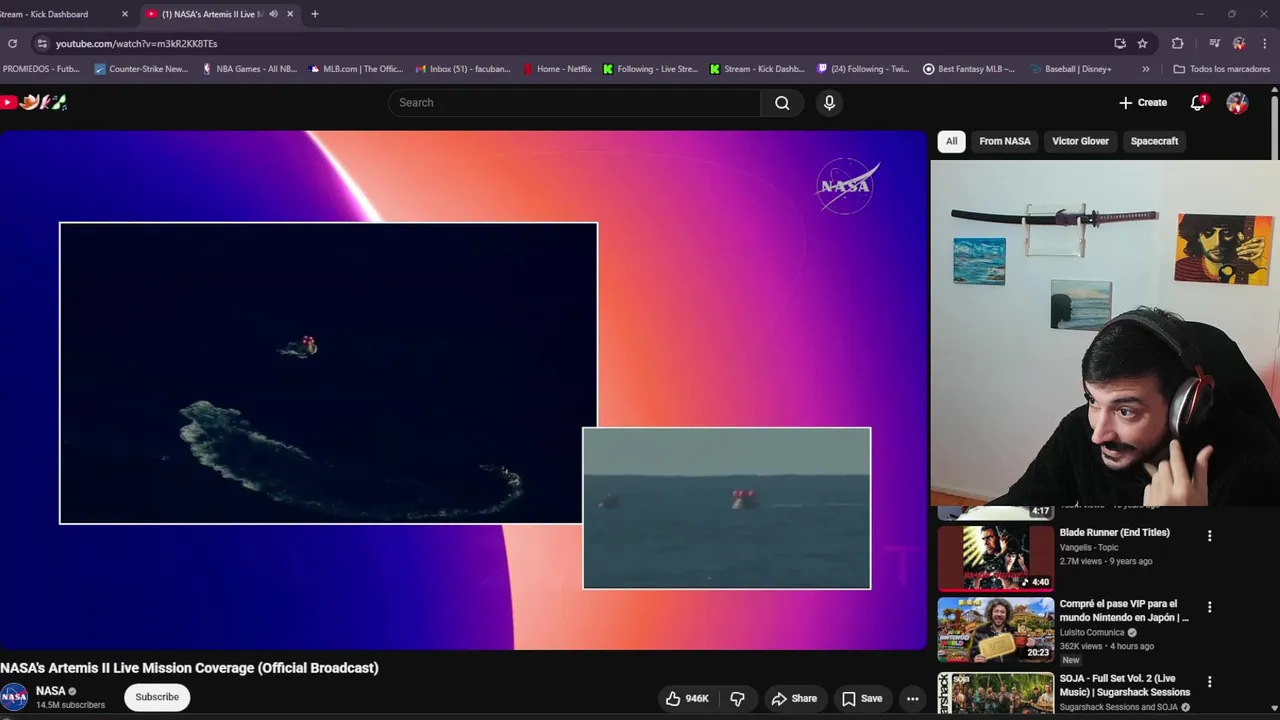Open the Home - Netflix bookmark
Viewport: 1280px width, 720px height.
558,69
